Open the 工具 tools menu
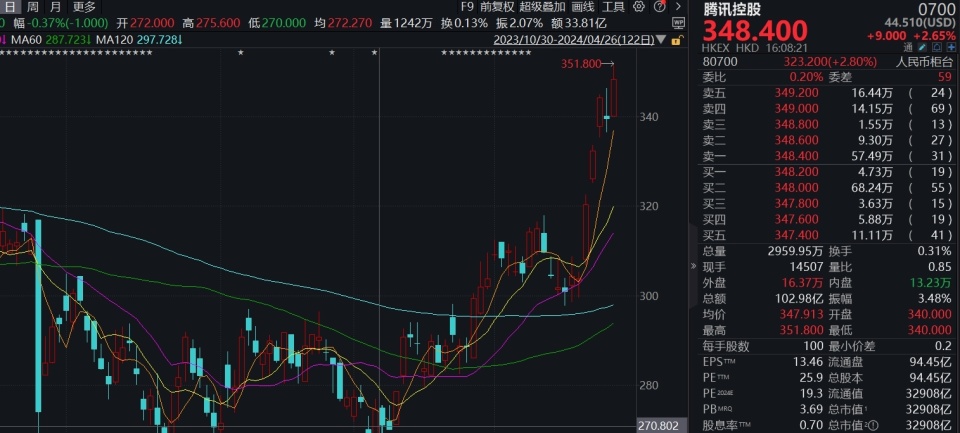Screen dimensions: 960x433 613,7
